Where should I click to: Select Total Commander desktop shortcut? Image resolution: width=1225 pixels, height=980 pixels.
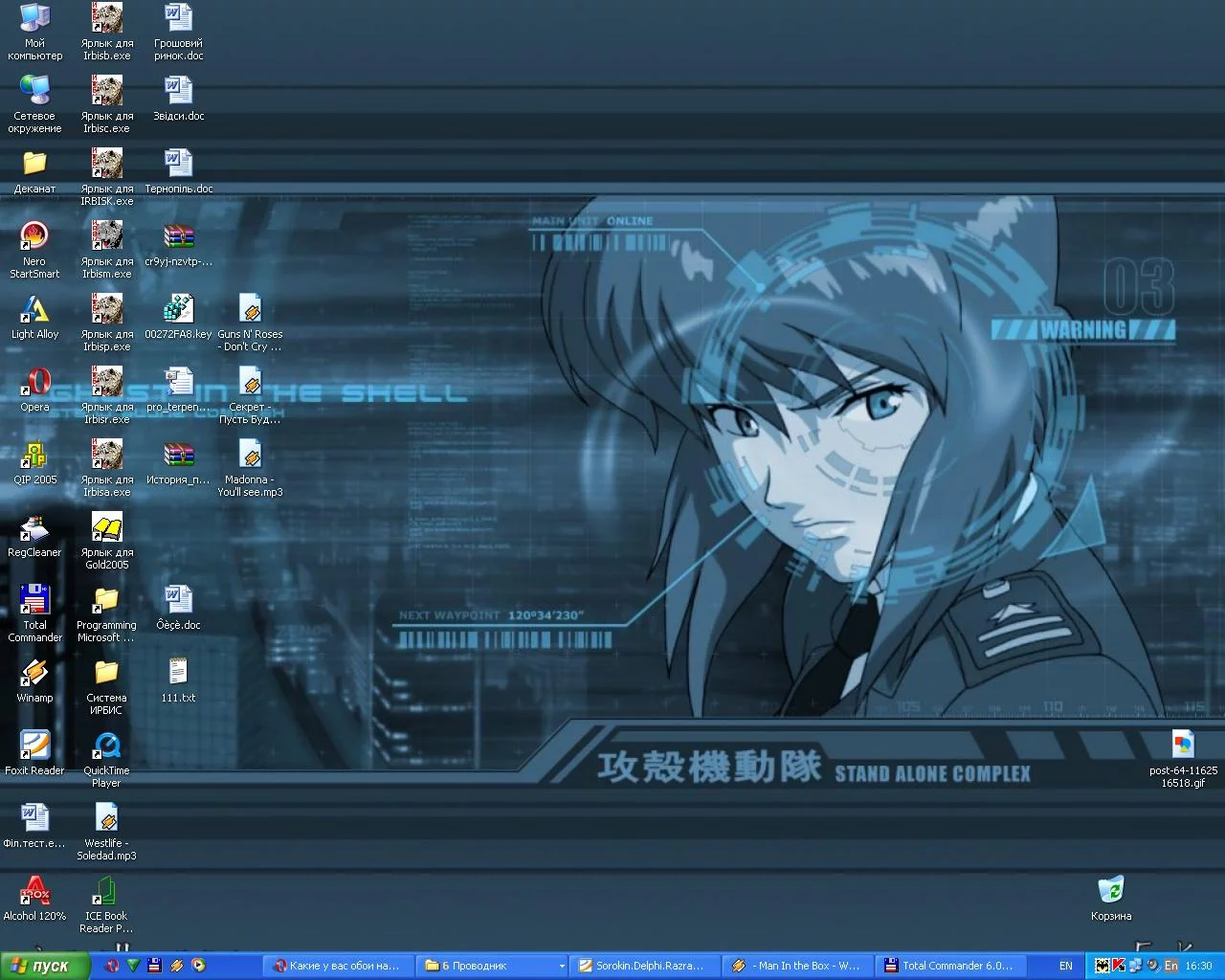34,613
